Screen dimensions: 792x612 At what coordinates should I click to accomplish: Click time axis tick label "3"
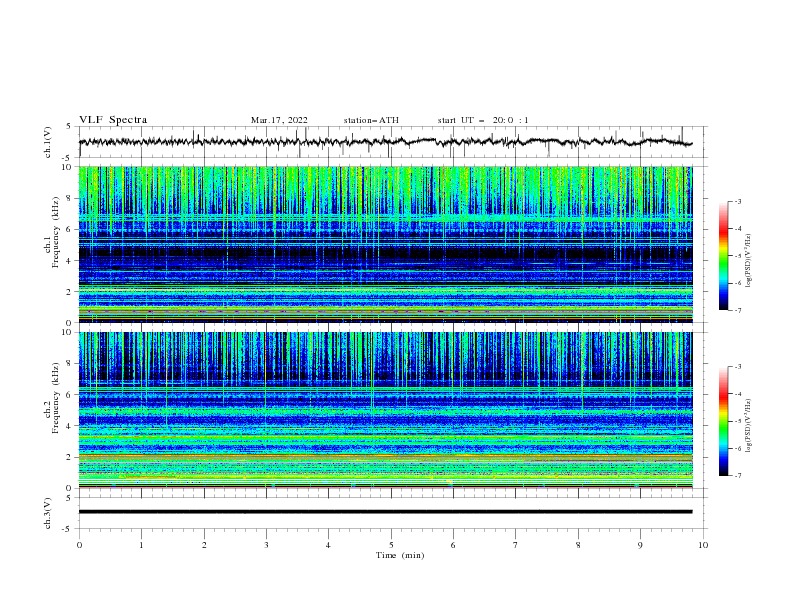266,545
